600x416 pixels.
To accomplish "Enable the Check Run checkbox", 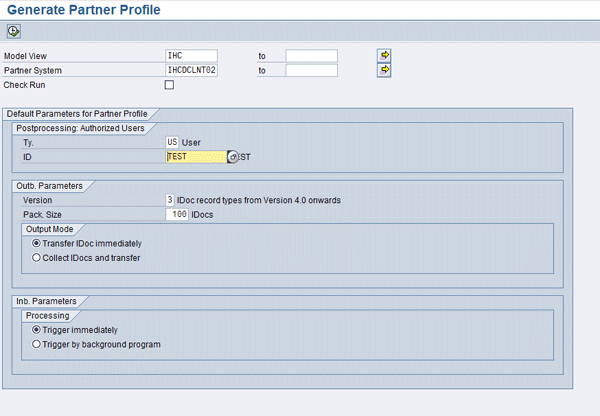I will pyautogui.click(x=169, y=85).
